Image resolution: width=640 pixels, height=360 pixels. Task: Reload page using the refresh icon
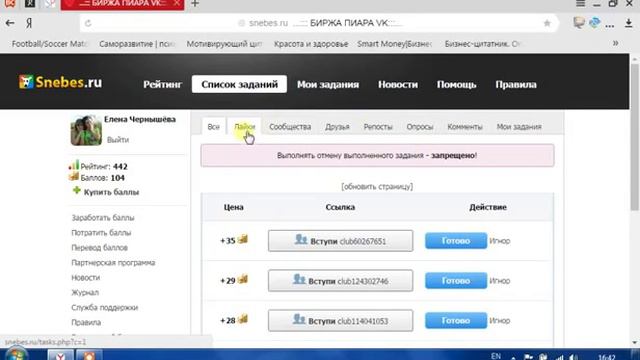click(88, 24)
